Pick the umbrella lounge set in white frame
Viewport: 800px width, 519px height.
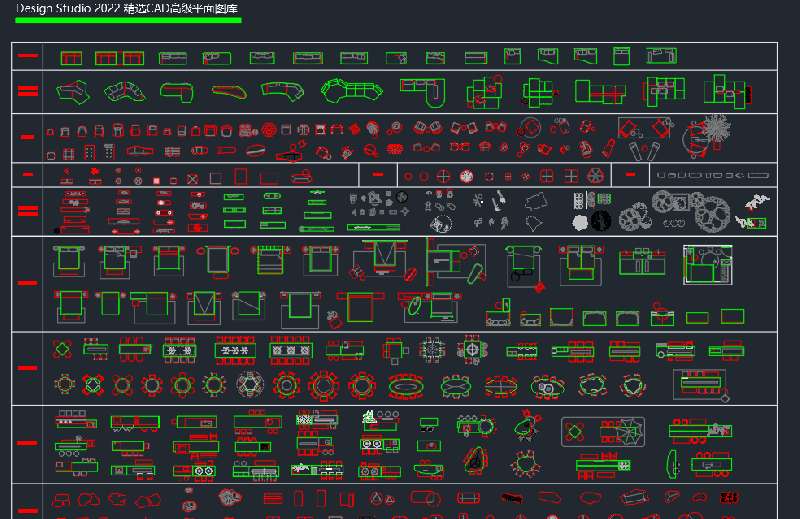[x=598, y=432]
